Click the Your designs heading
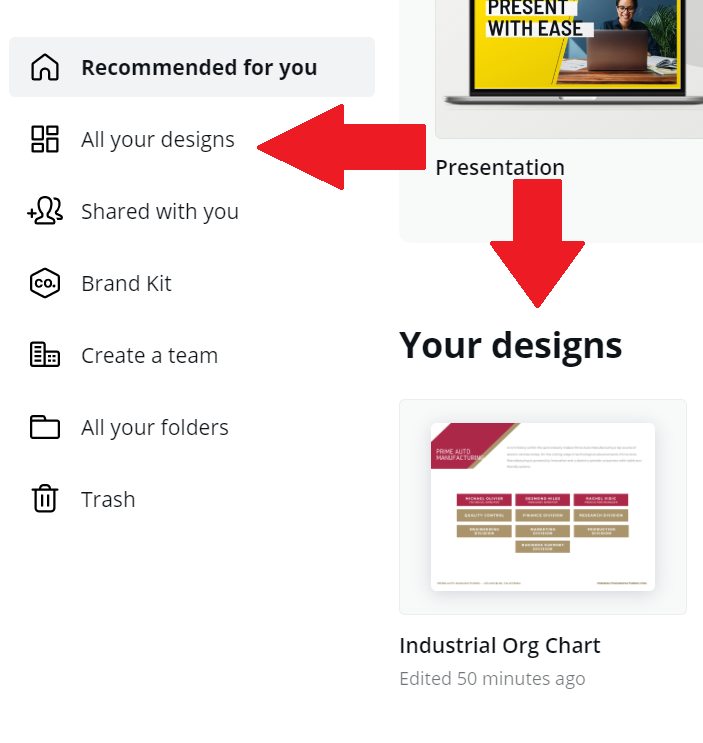The height and width of the screenshot is (743, 703). pos(511,346)
